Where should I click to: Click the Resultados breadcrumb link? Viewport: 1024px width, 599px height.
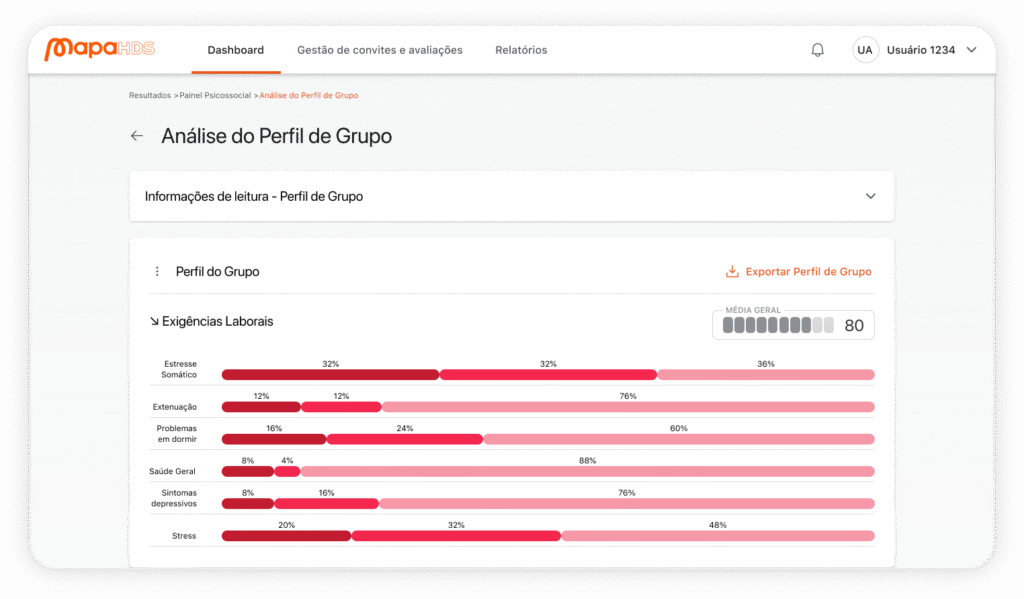coord(150,95)
